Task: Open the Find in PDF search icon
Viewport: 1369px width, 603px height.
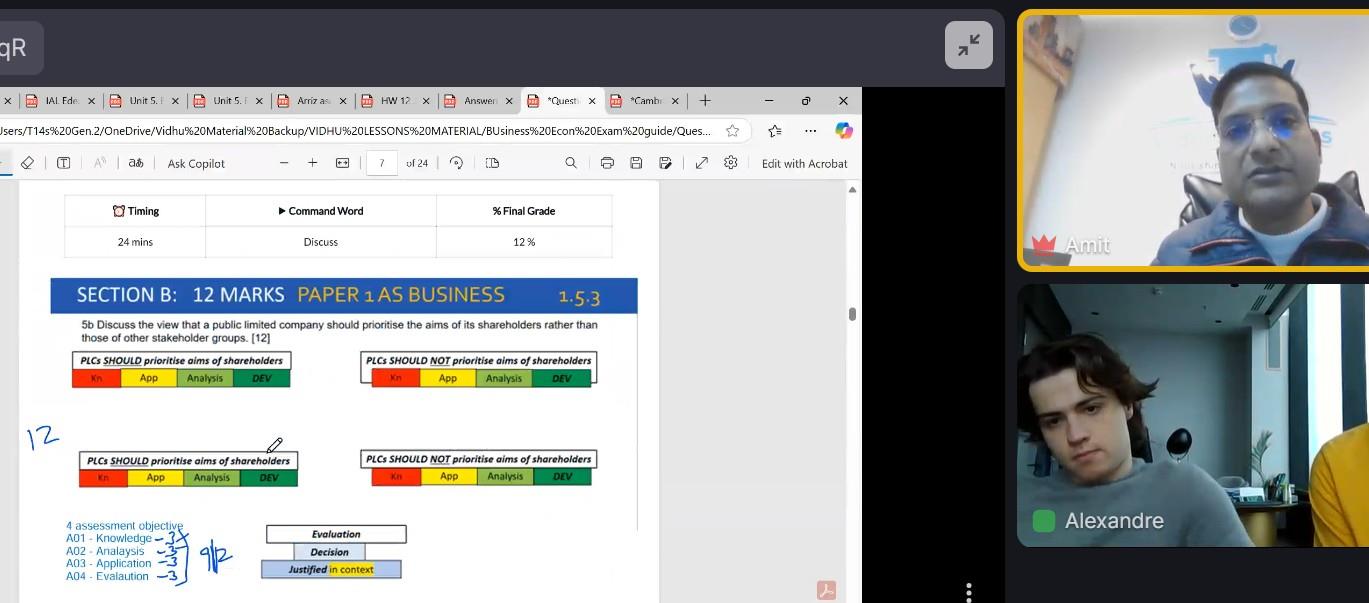Action: [x=571, y=163]
